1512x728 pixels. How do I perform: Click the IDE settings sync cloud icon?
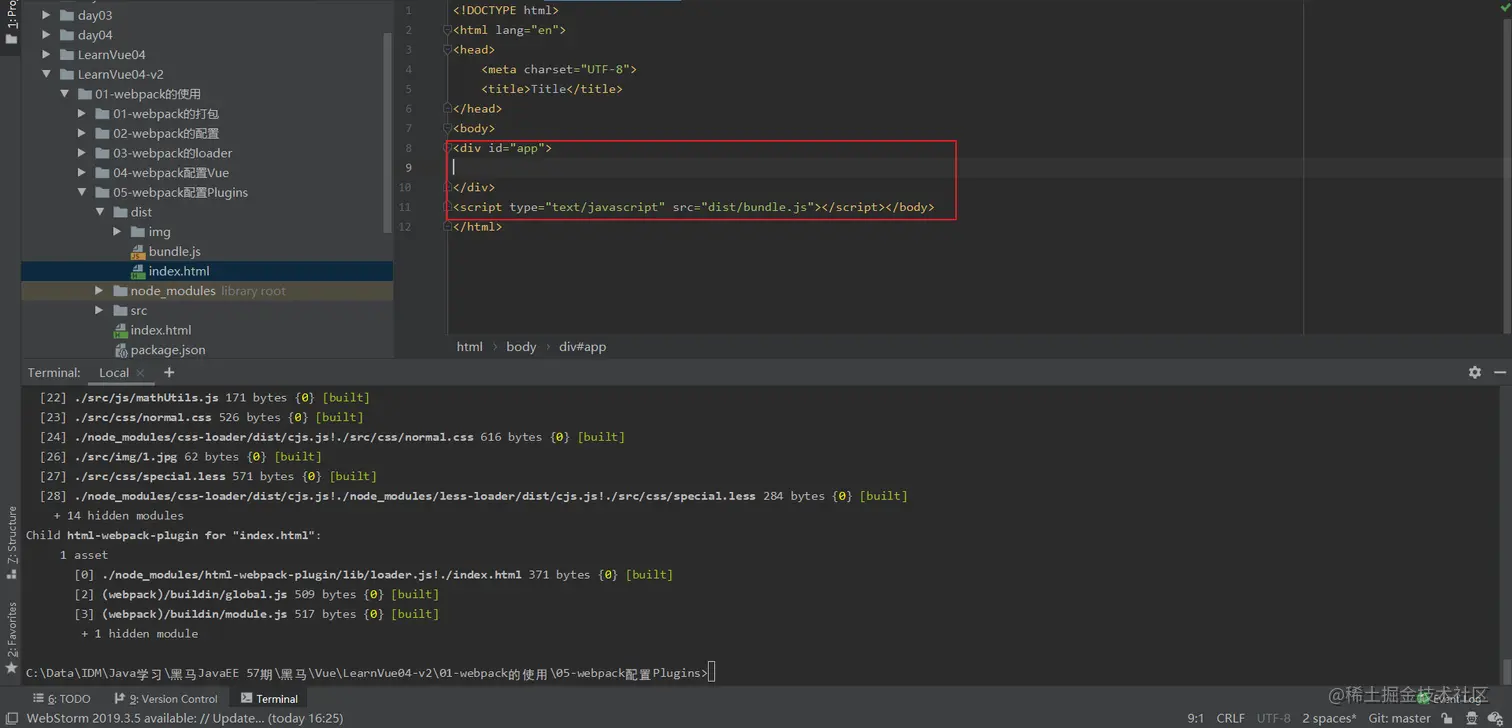pos(1496,718)
